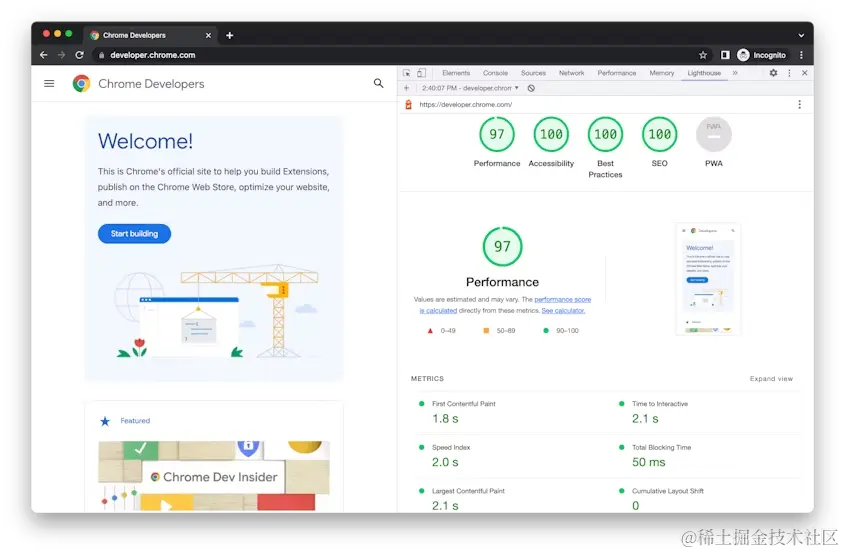Image resolution: width=845 pixels, height=554 pixels.
Task: Clear all reports with the circle-slash icon
Action: (x=531, y=88)
